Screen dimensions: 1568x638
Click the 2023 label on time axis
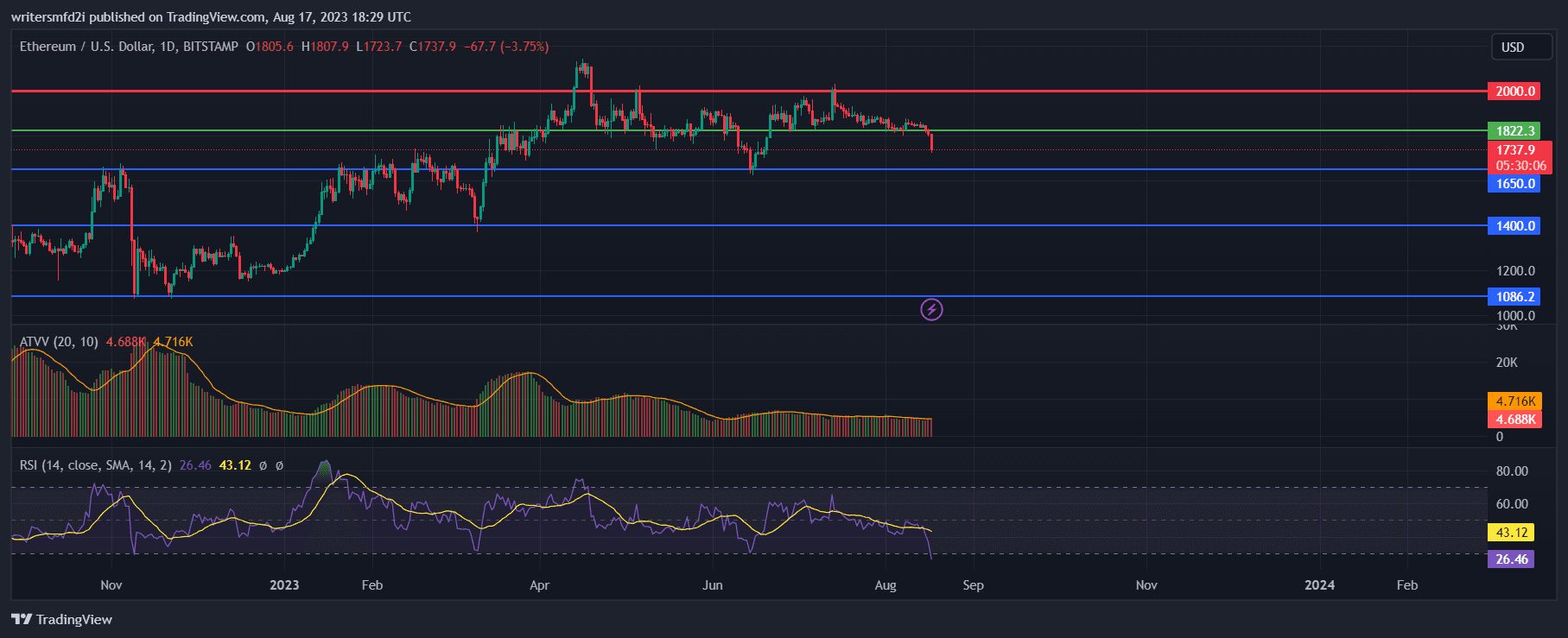(284, 585)
